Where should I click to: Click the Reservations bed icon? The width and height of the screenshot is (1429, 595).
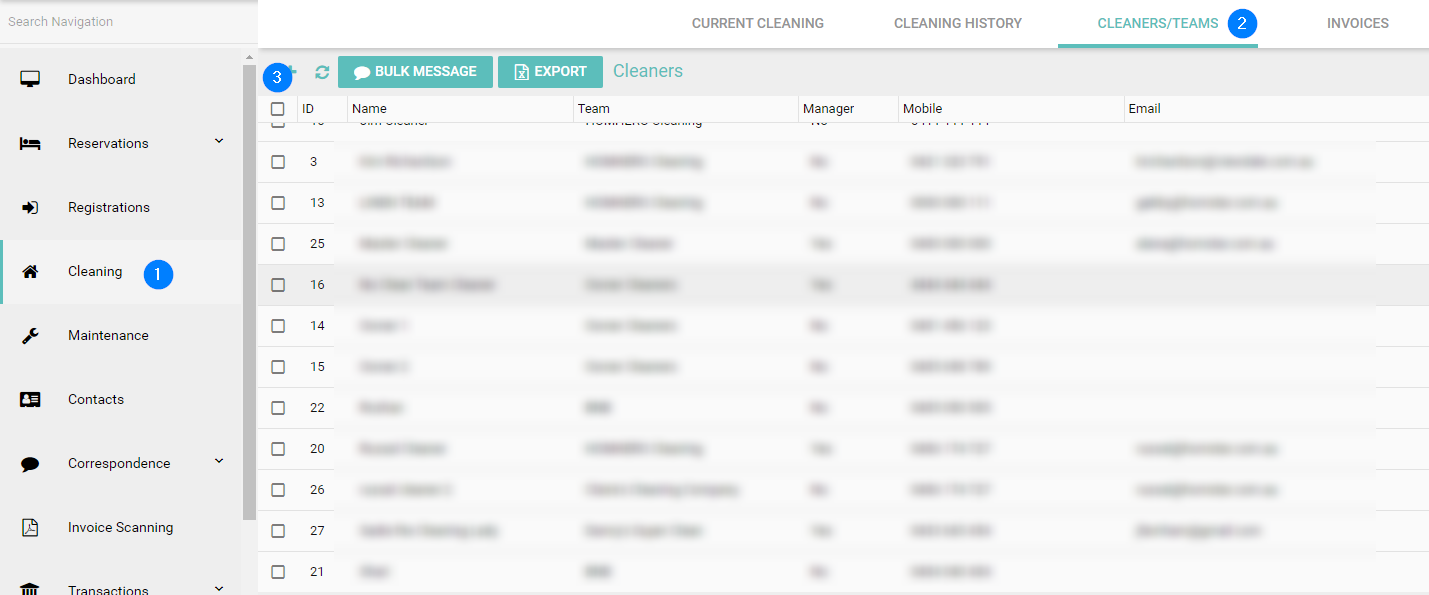tap(30, 144)
